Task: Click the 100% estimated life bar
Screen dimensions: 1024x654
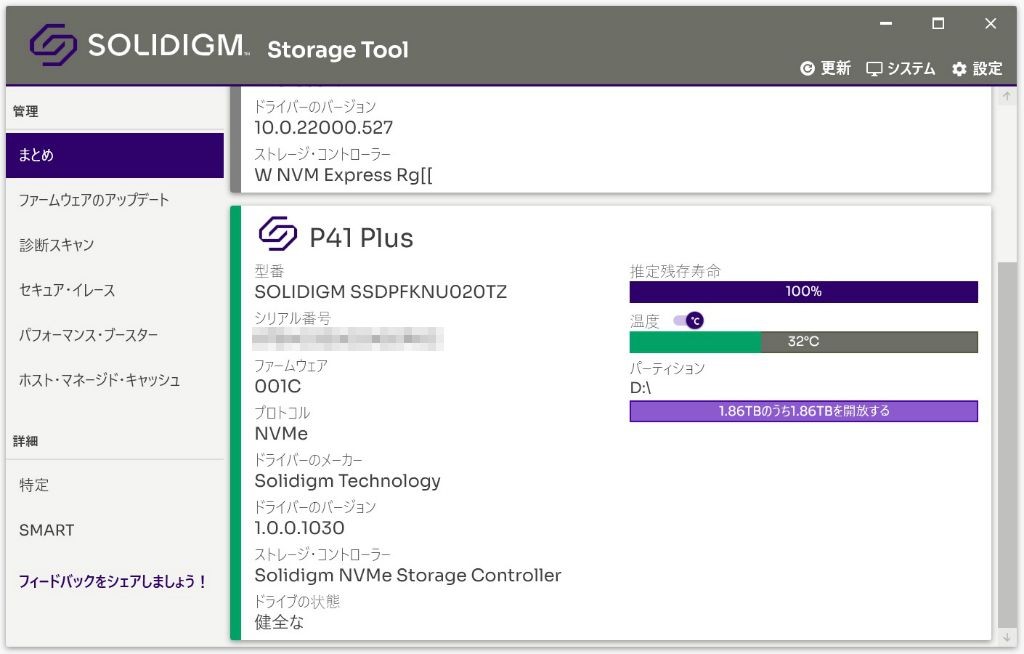Action: click(803, 292)
